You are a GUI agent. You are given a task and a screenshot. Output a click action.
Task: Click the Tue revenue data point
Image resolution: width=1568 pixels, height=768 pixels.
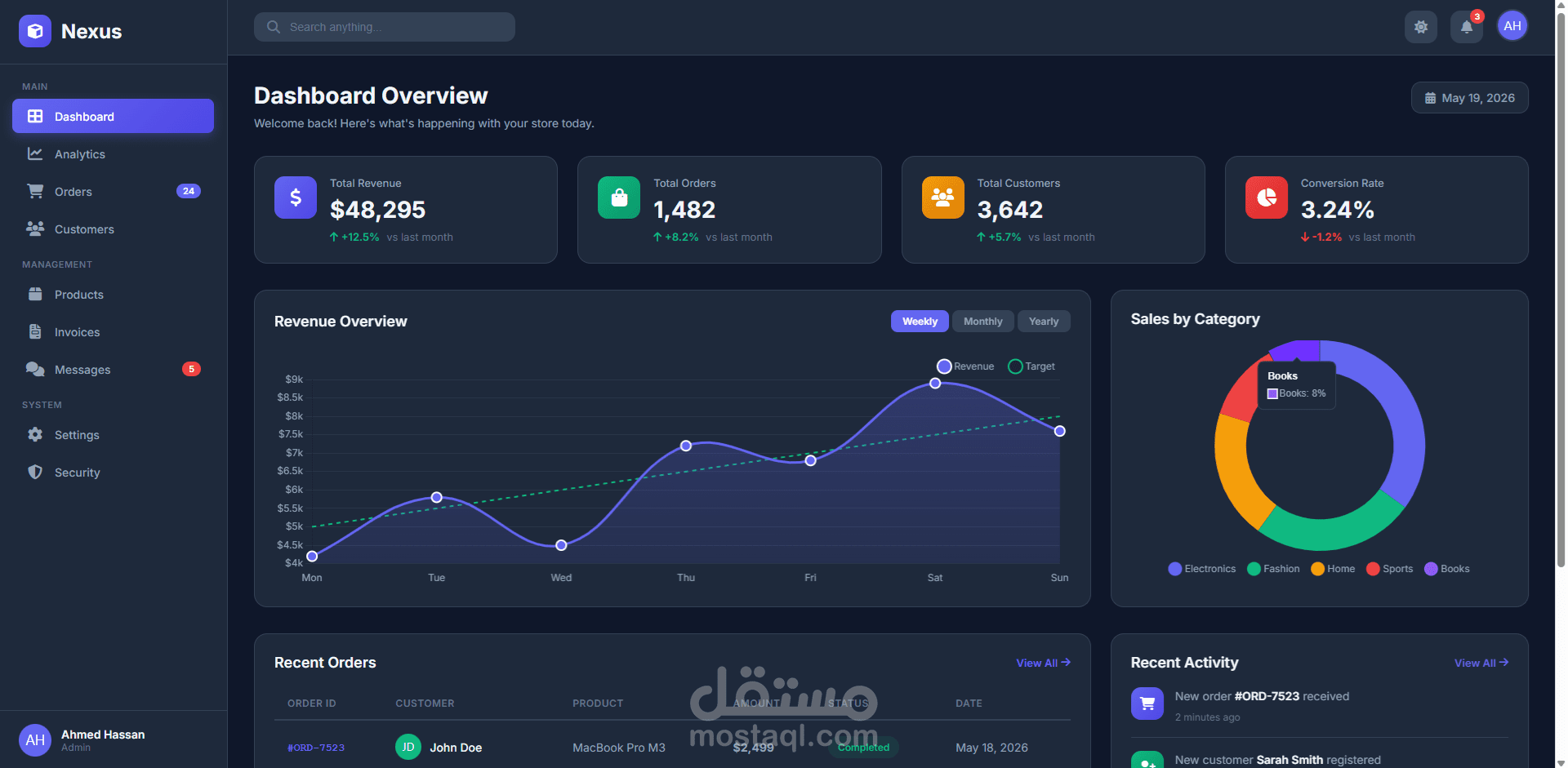437,497
